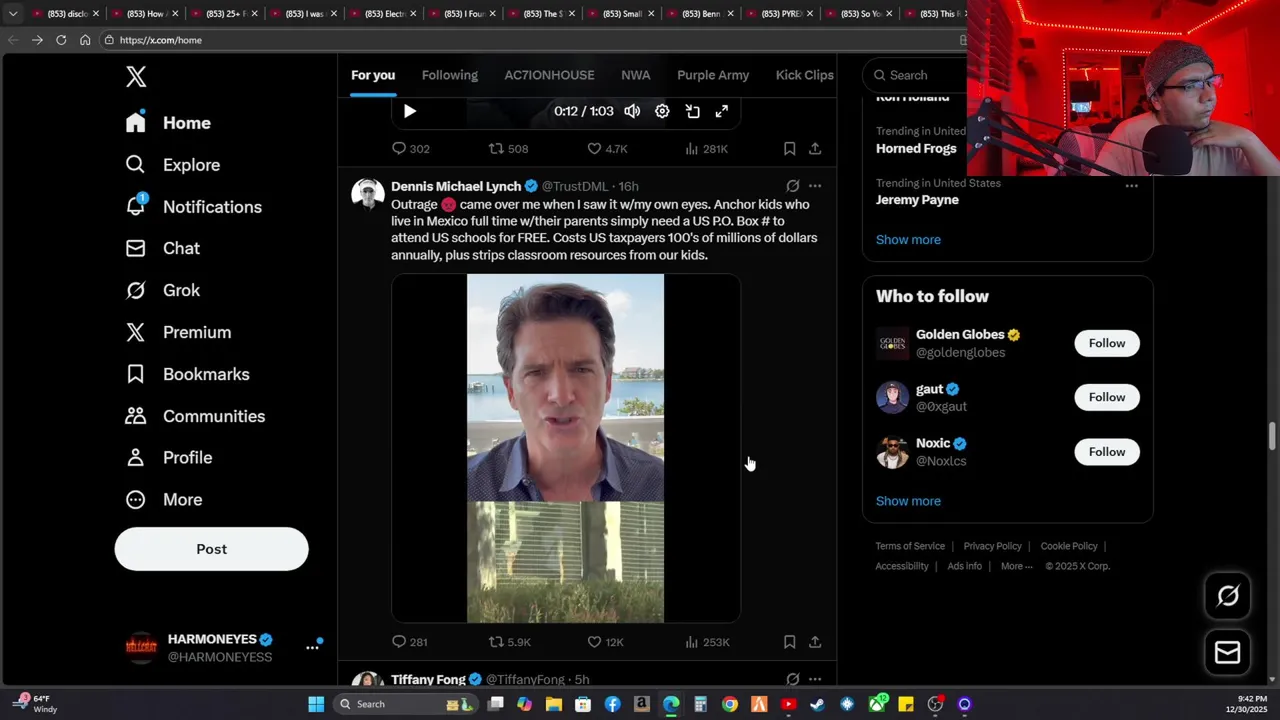Open the Privacy Policy link
This screenshot has width=1280, height=720.
(992, 546)
